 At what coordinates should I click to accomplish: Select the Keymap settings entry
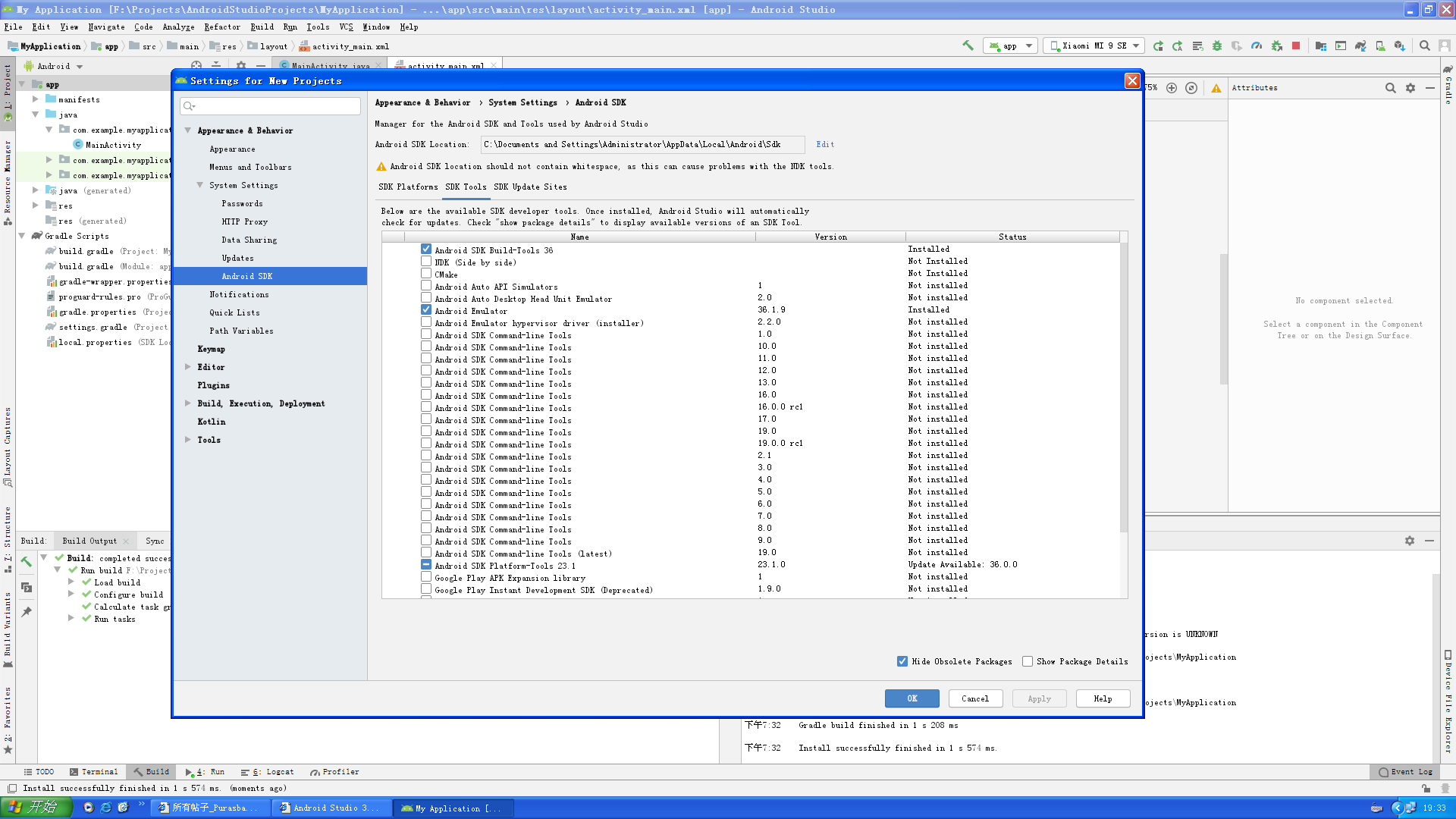pyautogui.click(x=270, y=349)
